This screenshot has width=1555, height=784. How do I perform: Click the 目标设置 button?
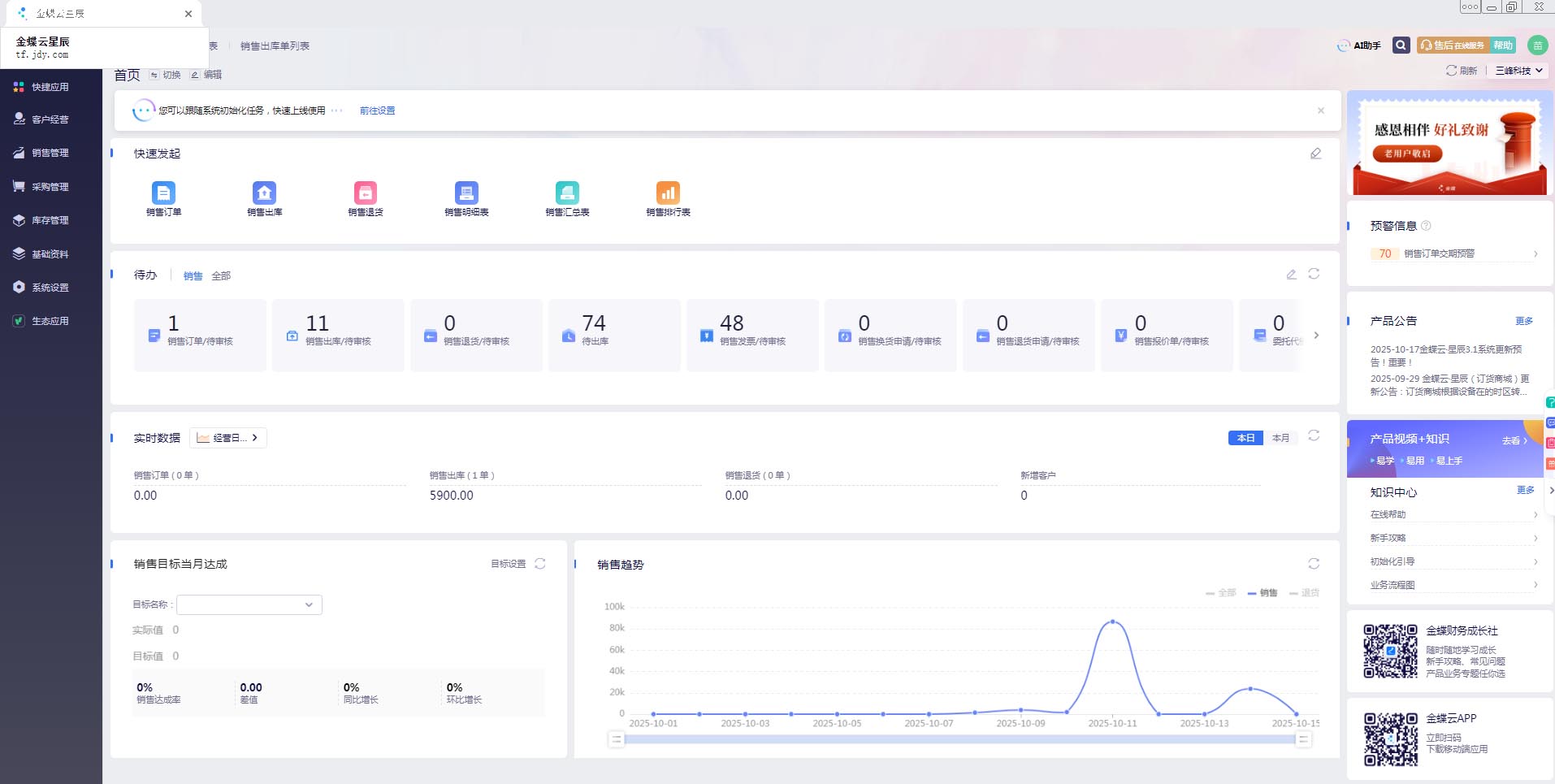pyautogui.click(x=508, y=564)
